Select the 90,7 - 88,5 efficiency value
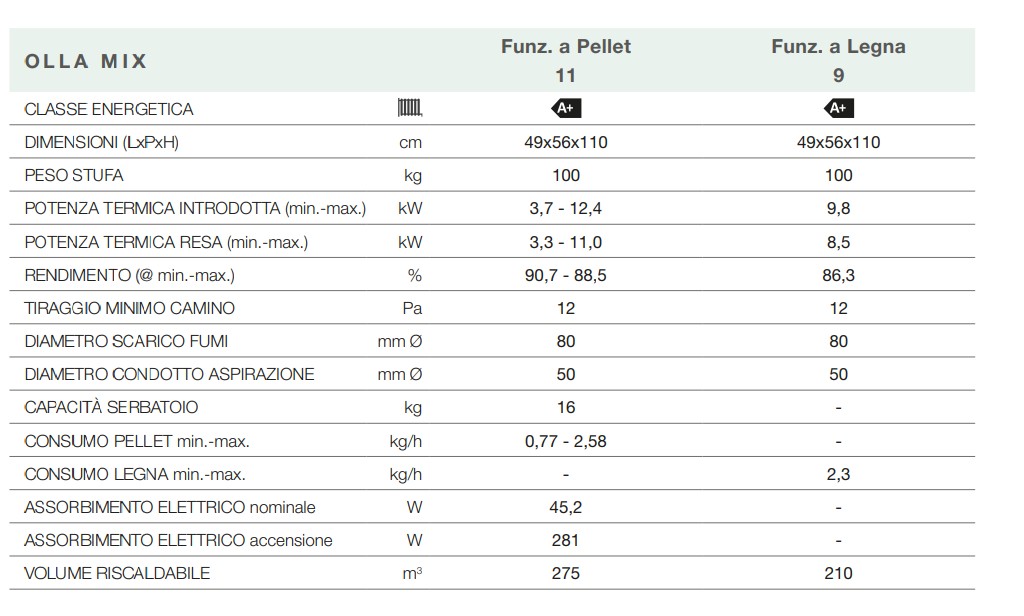1024x616 pixels. (x=566, y=275)
